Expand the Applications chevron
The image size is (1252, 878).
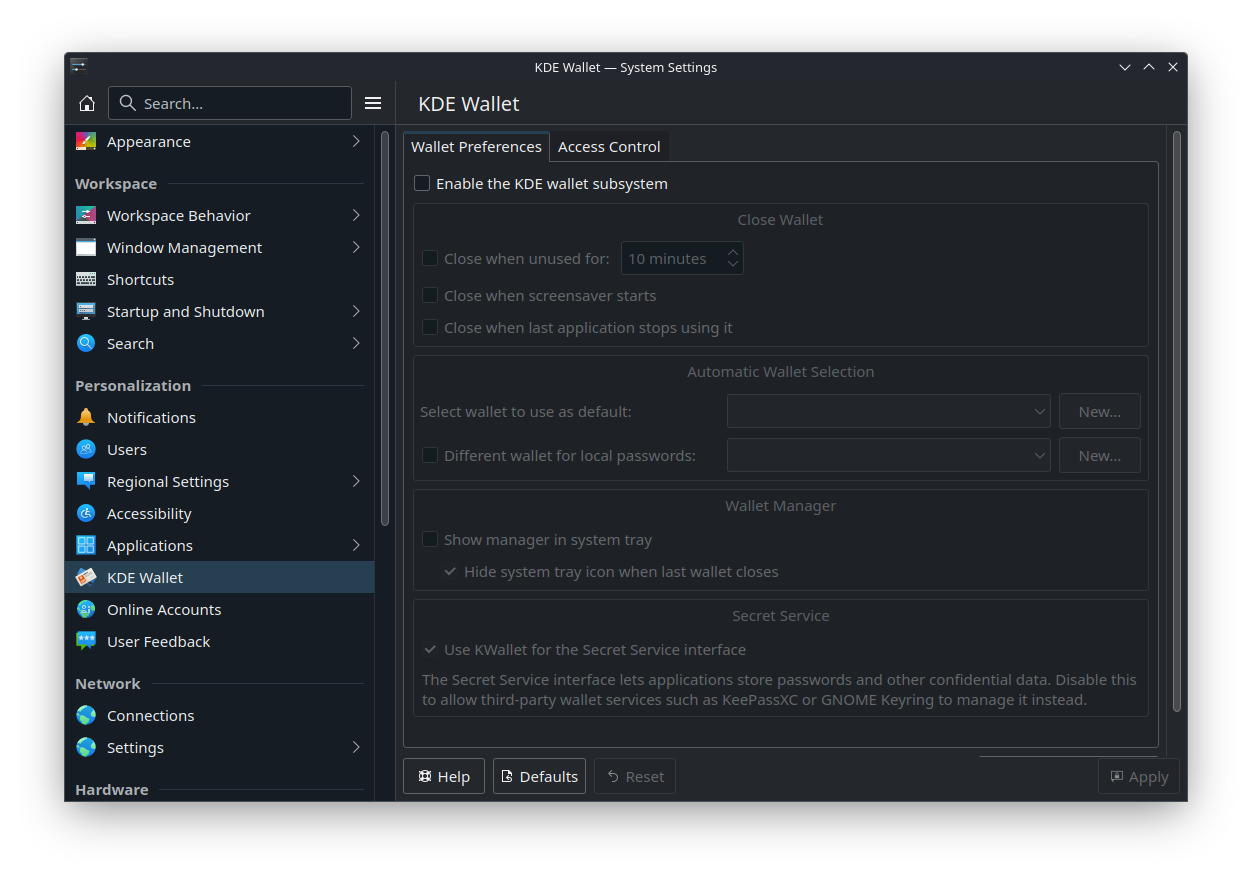click(356, 546)
